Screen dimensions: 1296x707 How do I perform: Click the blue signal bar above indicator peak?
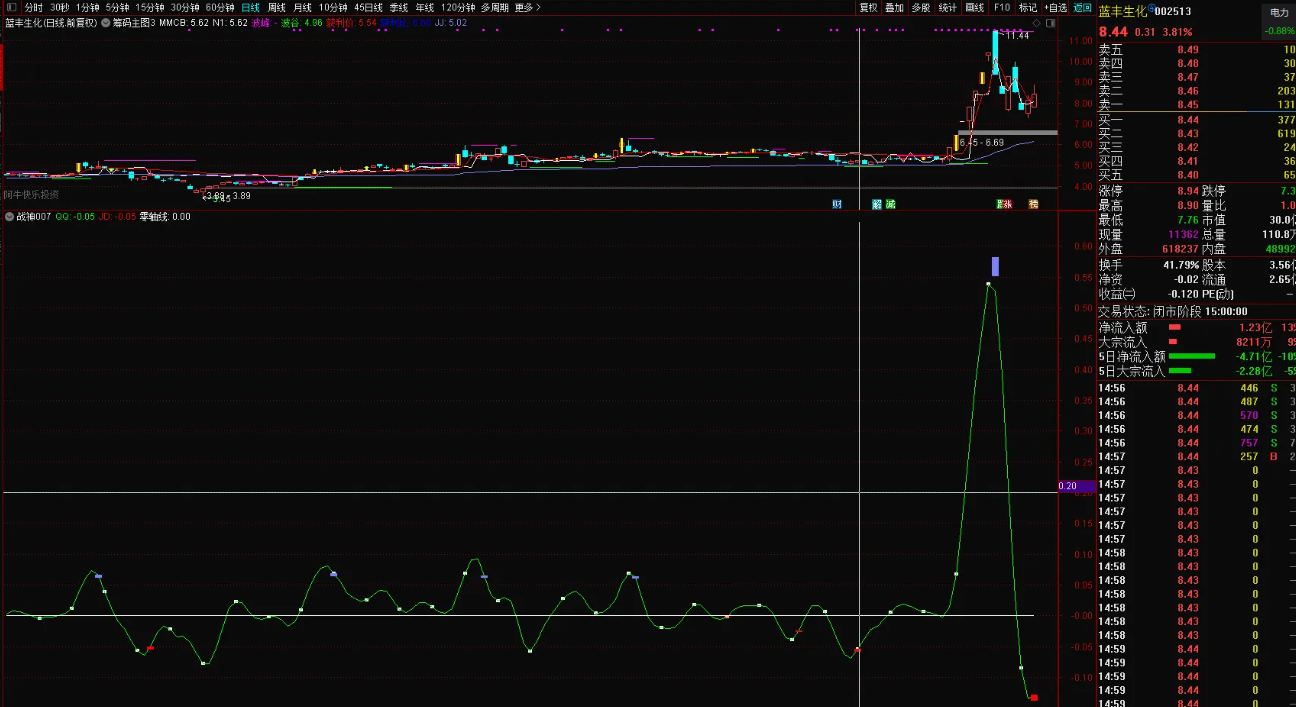(x=995, y=266)
